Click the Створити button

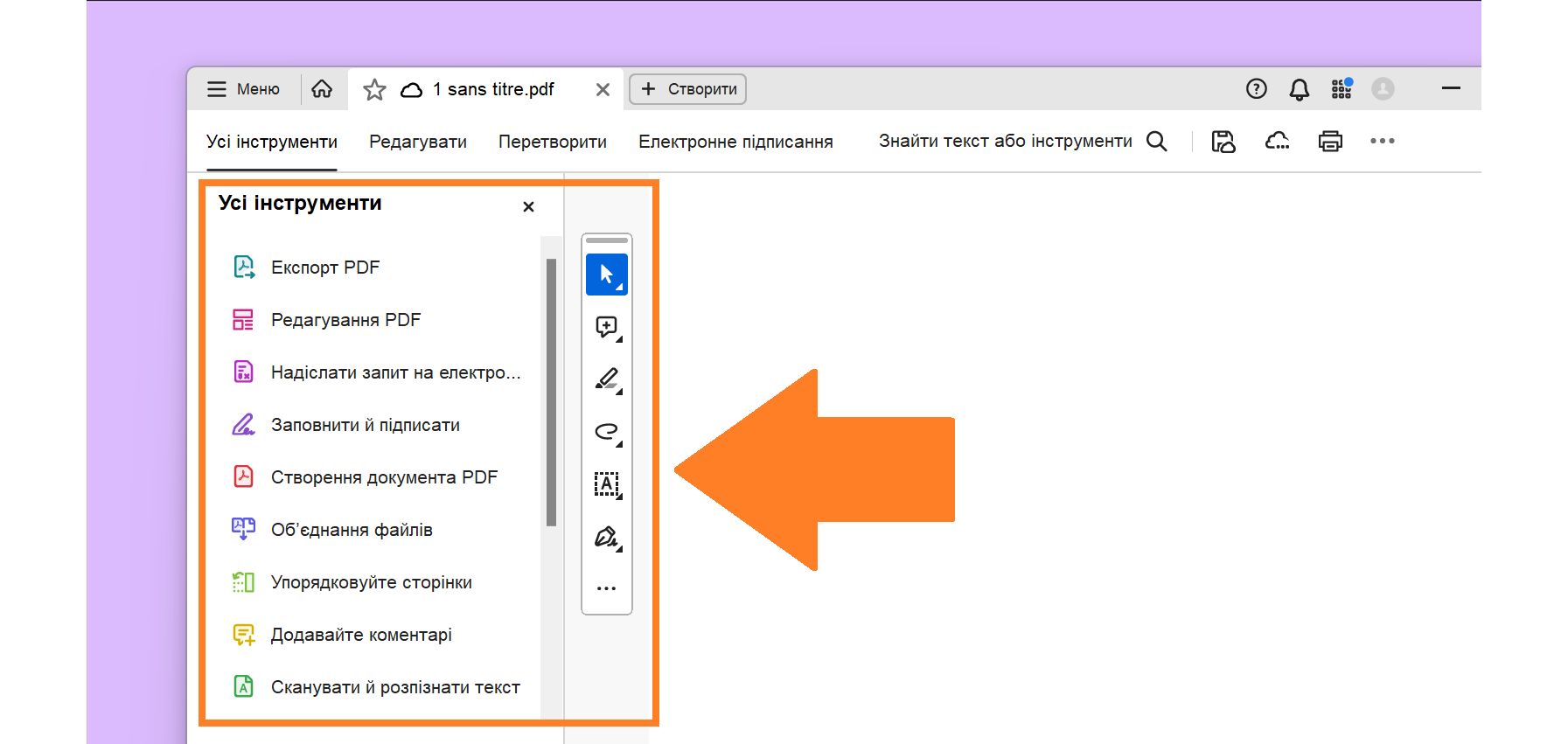(688, 89)
